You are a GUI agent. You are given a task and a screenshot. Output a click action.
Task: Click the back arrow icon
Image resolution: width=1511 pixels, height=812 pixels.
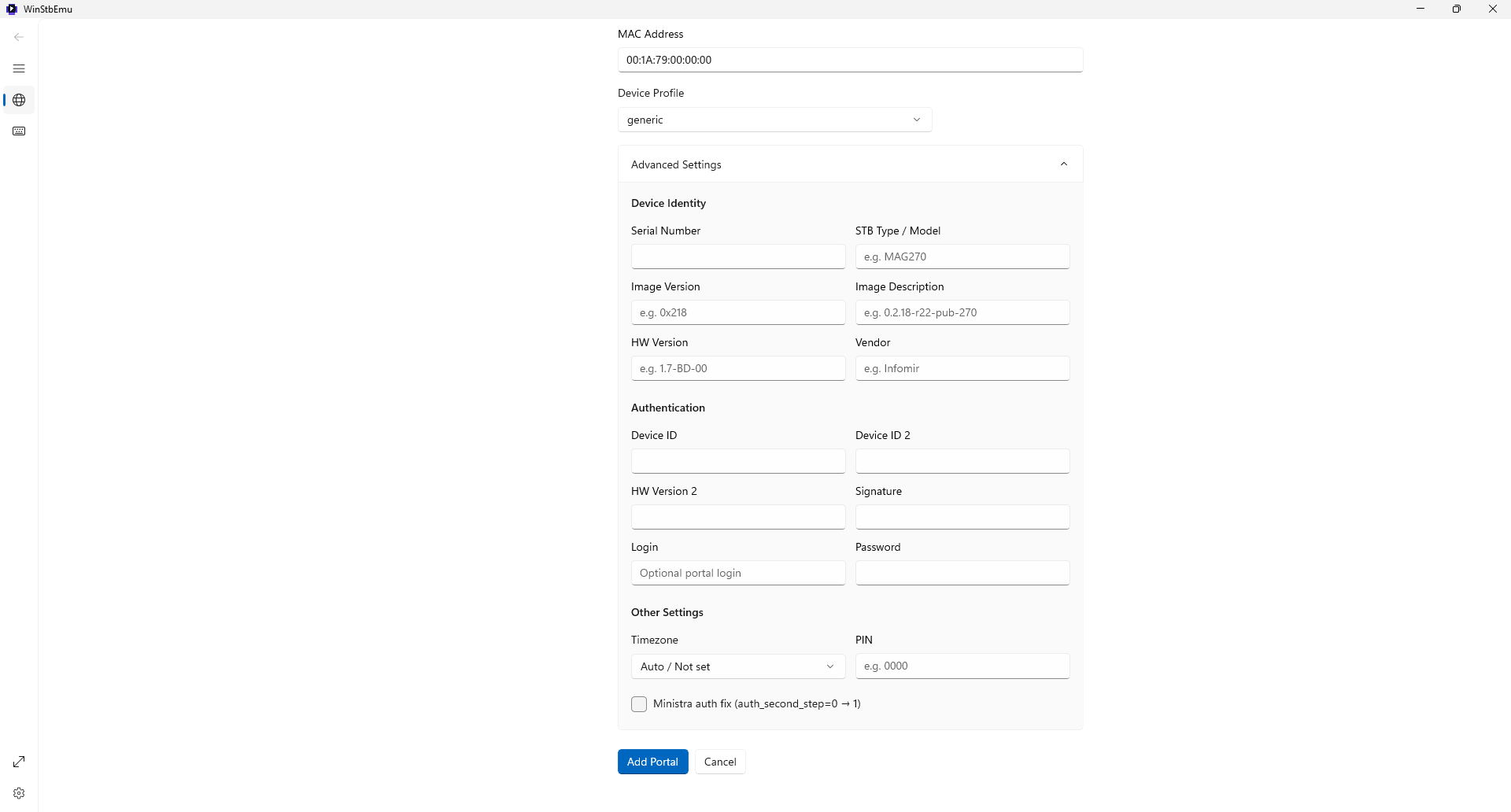[x=19, y=37]
